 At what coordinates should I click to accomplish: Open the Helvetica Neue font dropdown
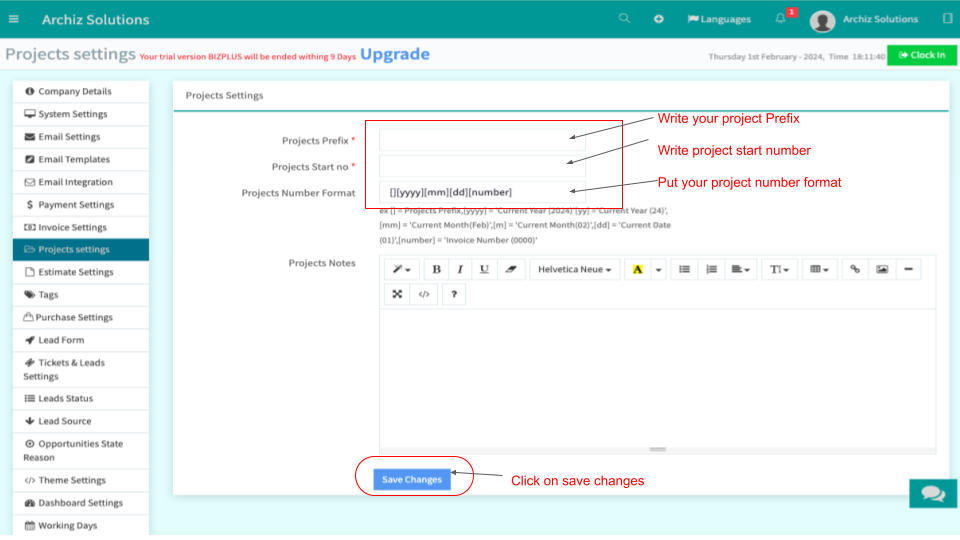(x=575, y=269)
